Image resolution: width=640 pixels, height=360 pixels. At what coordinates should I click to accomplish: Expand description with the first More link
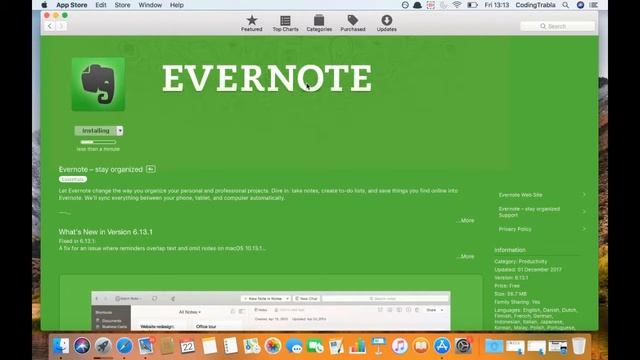click(466, 220)
